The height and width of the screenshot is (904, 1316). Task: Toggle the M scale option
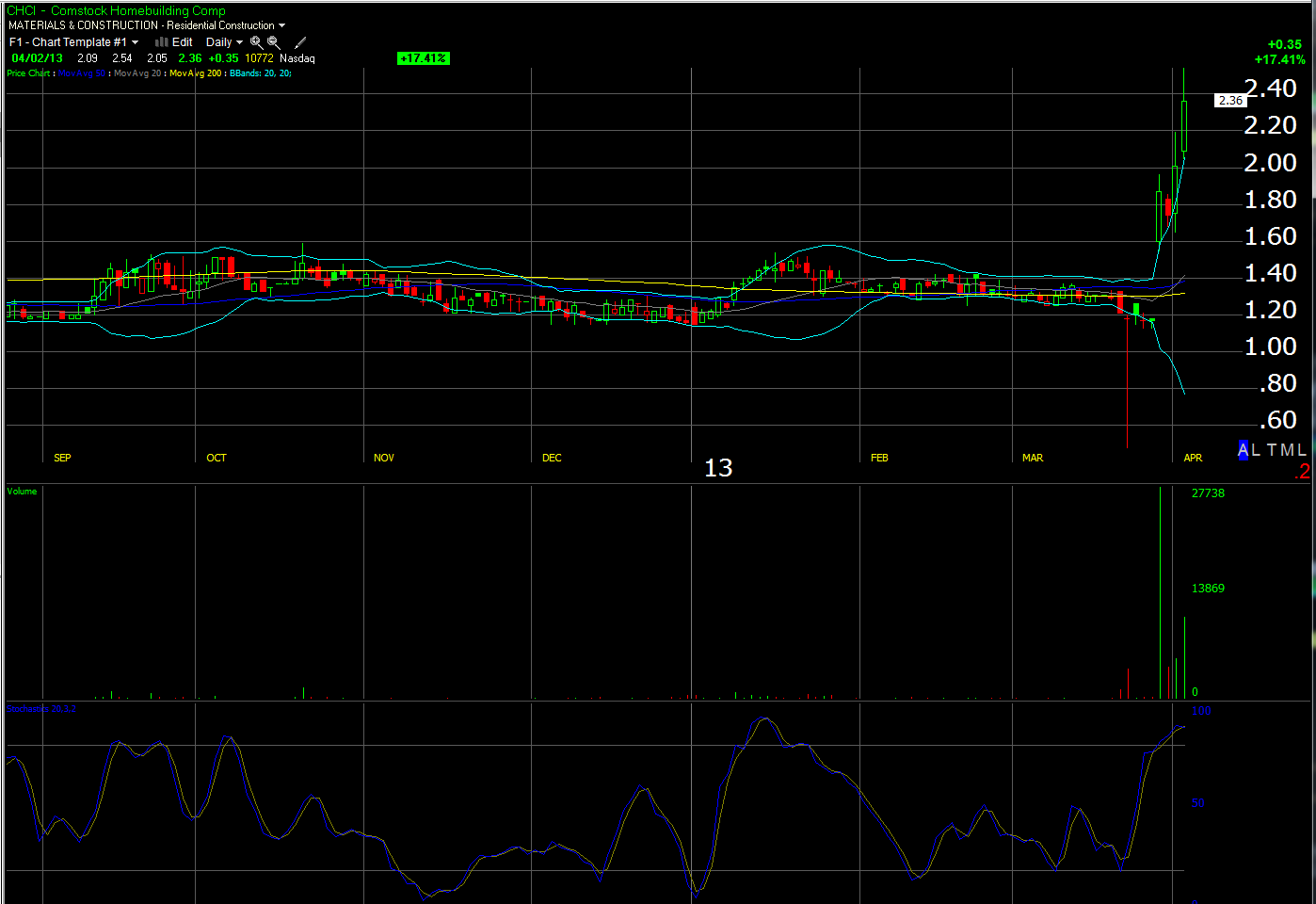tap(1286, 450)
